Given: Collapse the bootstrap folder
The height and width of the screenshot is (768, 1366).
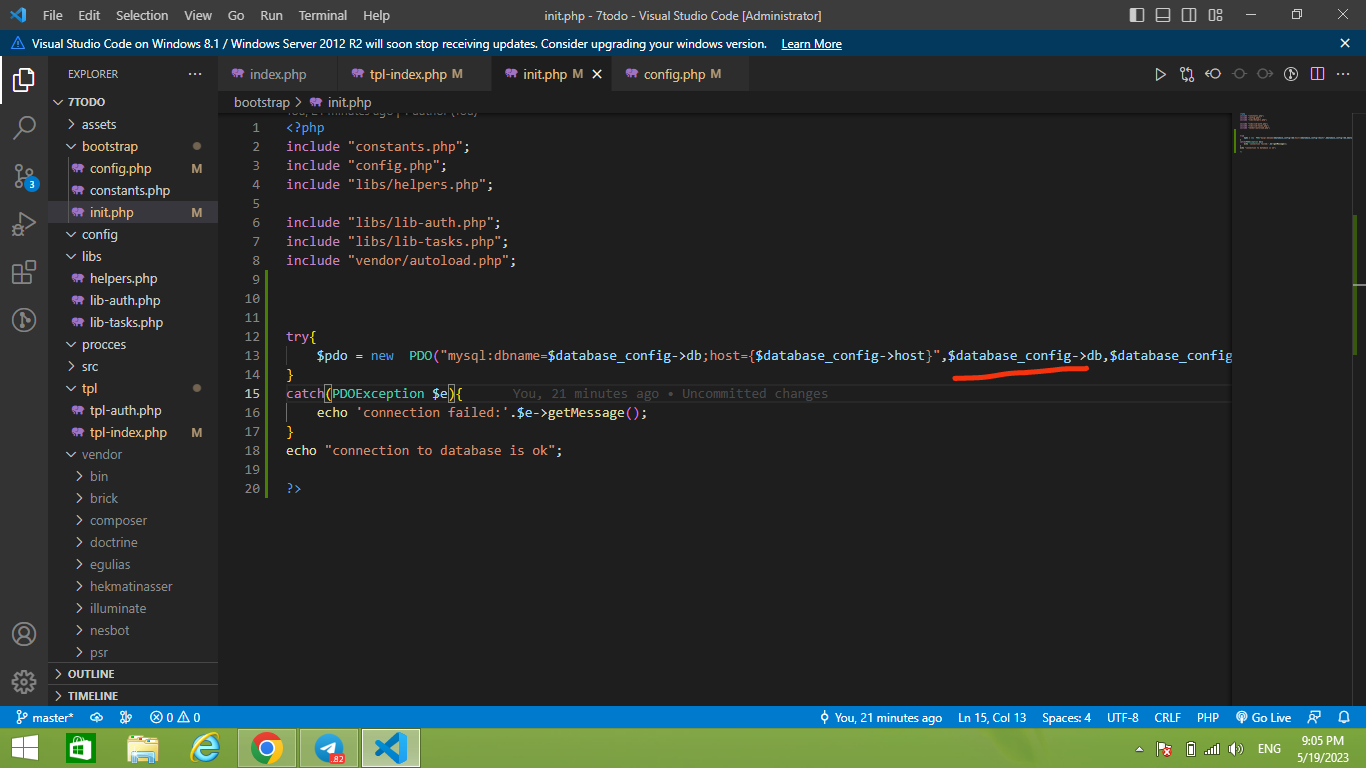Looking at the screenshot, I should [x=133, y=146].
